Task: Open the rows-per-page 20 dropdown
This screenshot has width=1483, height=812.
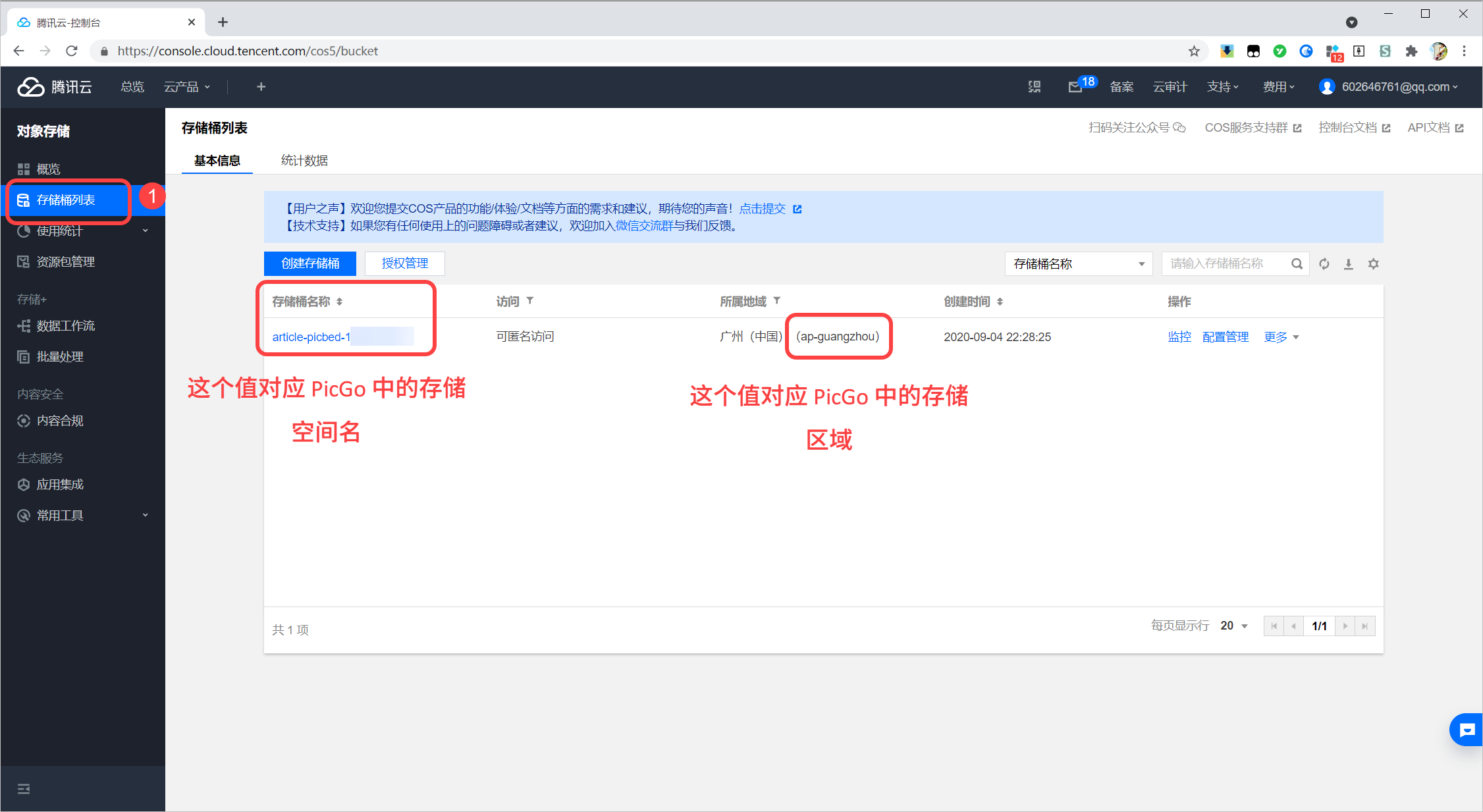Action: (x=1234, y=626)
